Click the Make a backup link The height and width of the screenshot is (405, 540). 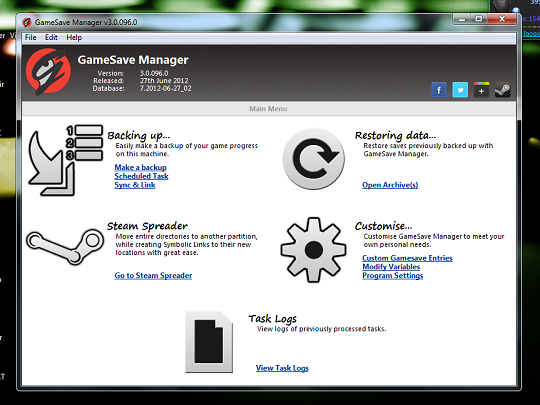click(x=141, y=167)
